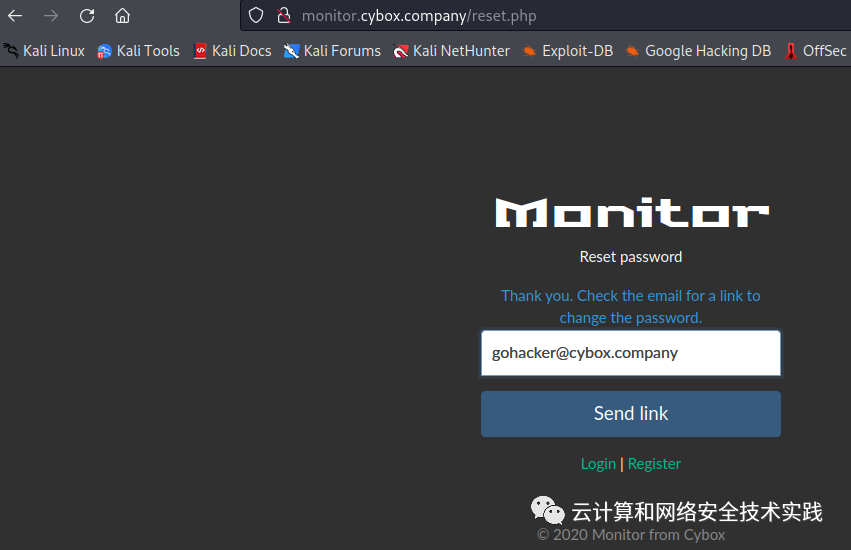Open the Kali Forums bookmark
This screenshot has width=851, height=550.
click(x=332, y=51)
